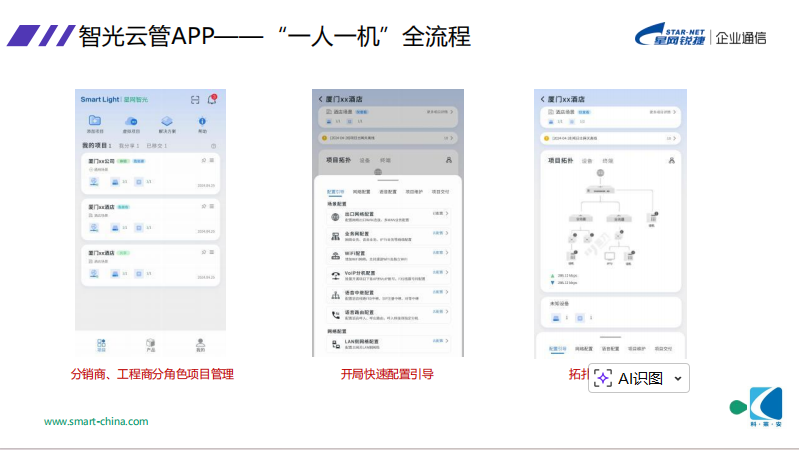Click the root globe node in topology diagram
The width and height of the screenshot is (799, 450).
[599, 173]
